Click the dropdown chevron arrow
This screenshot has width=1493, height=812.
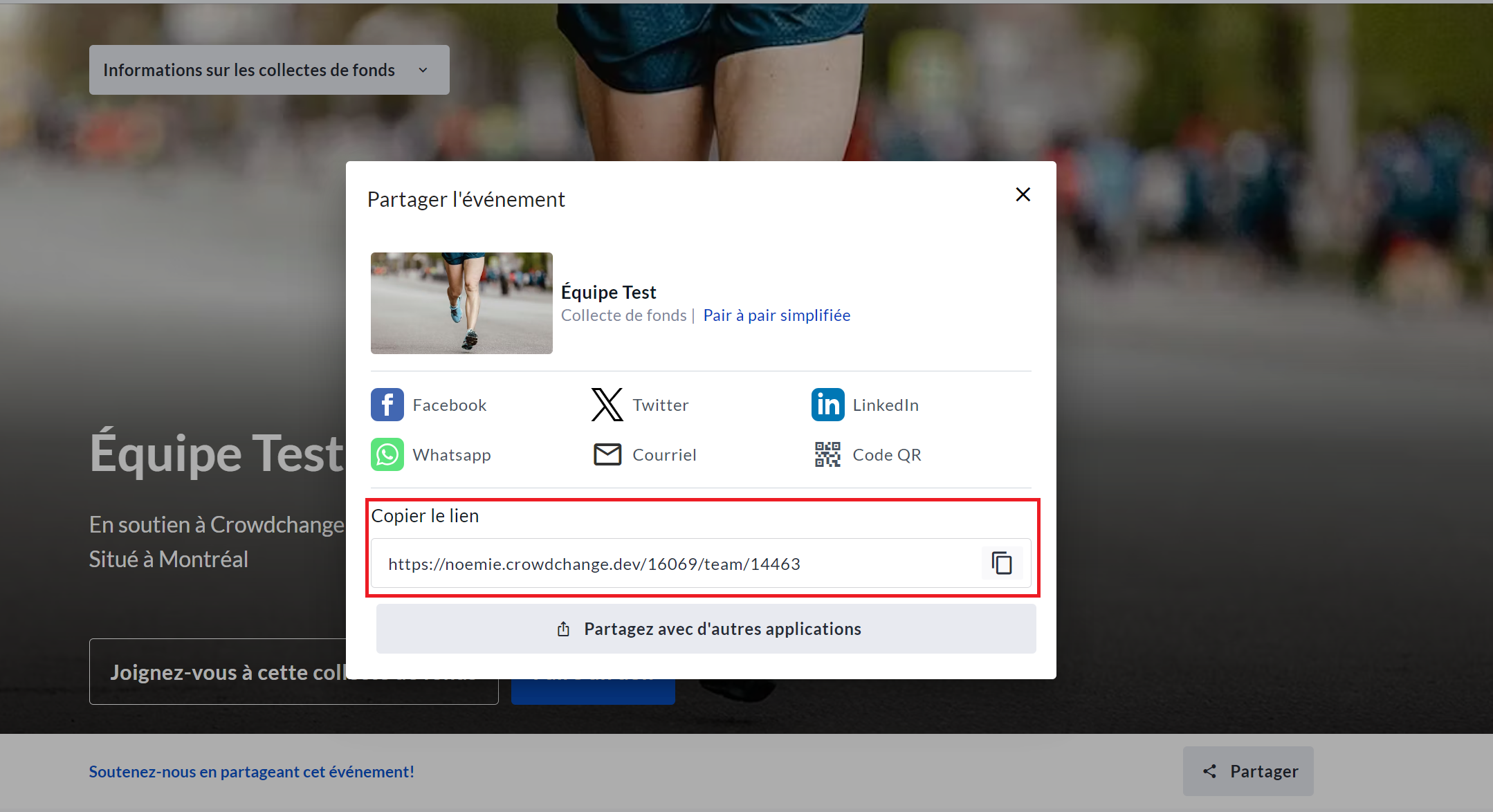click(423, 70)
